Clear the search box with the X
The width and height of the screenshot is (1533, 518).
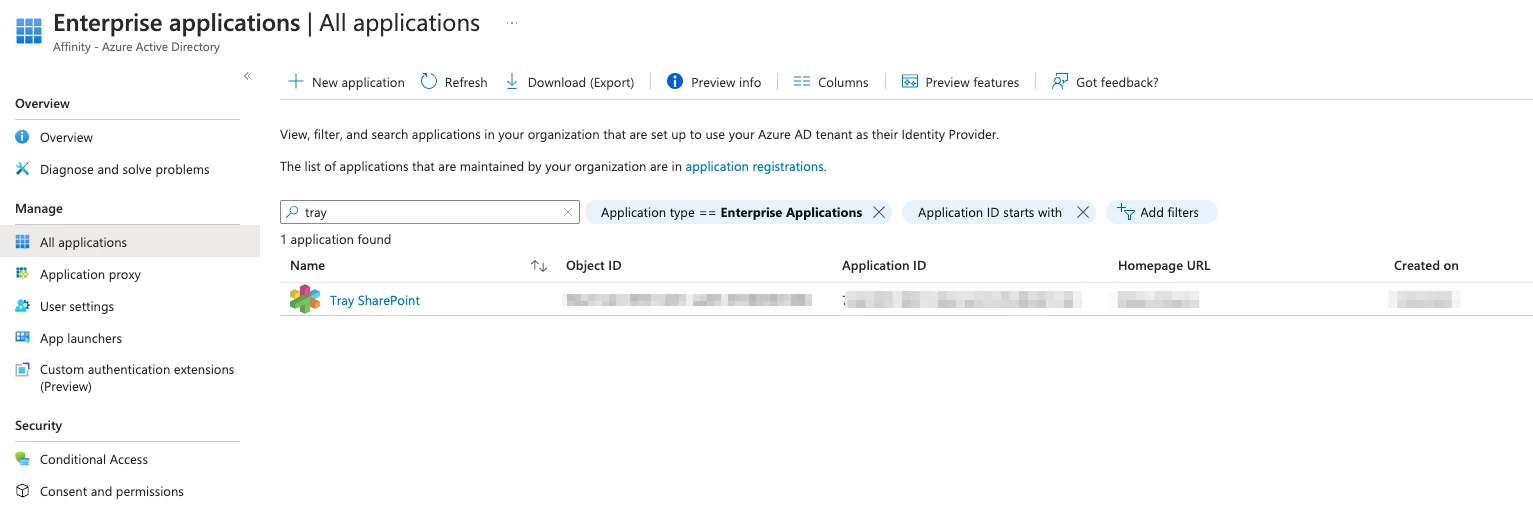click(568, 212)
